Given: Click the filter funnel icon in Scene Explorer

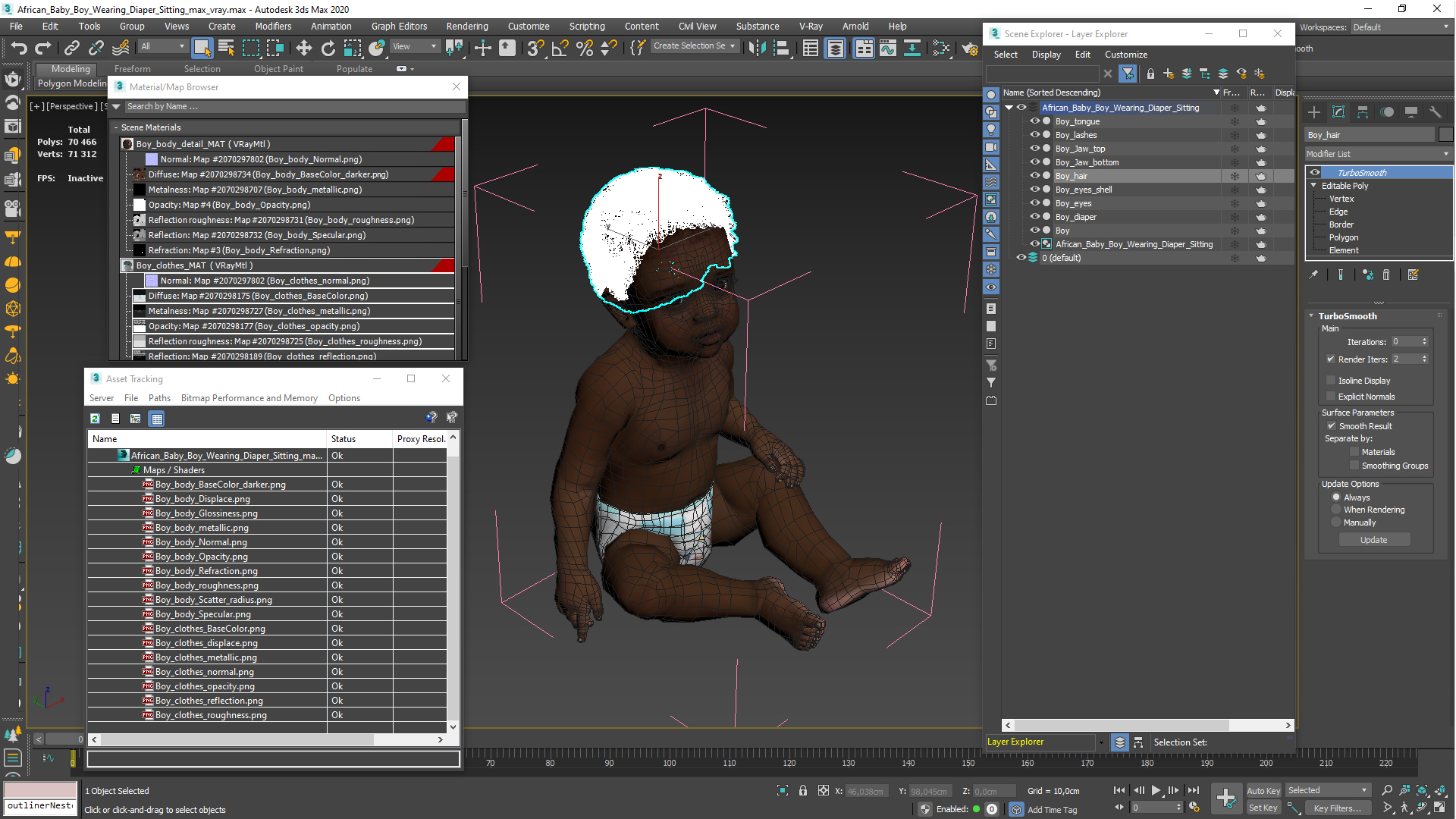Looking at the screenshot, I should pos(1128,74).
